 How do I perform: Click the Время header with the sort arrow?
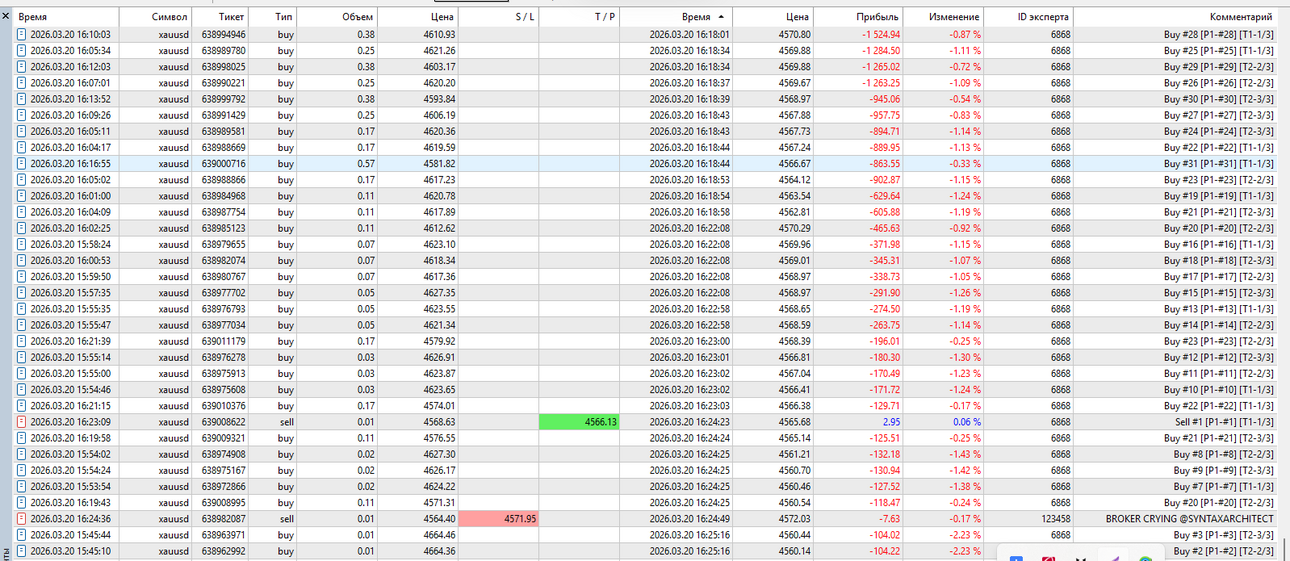677,17
